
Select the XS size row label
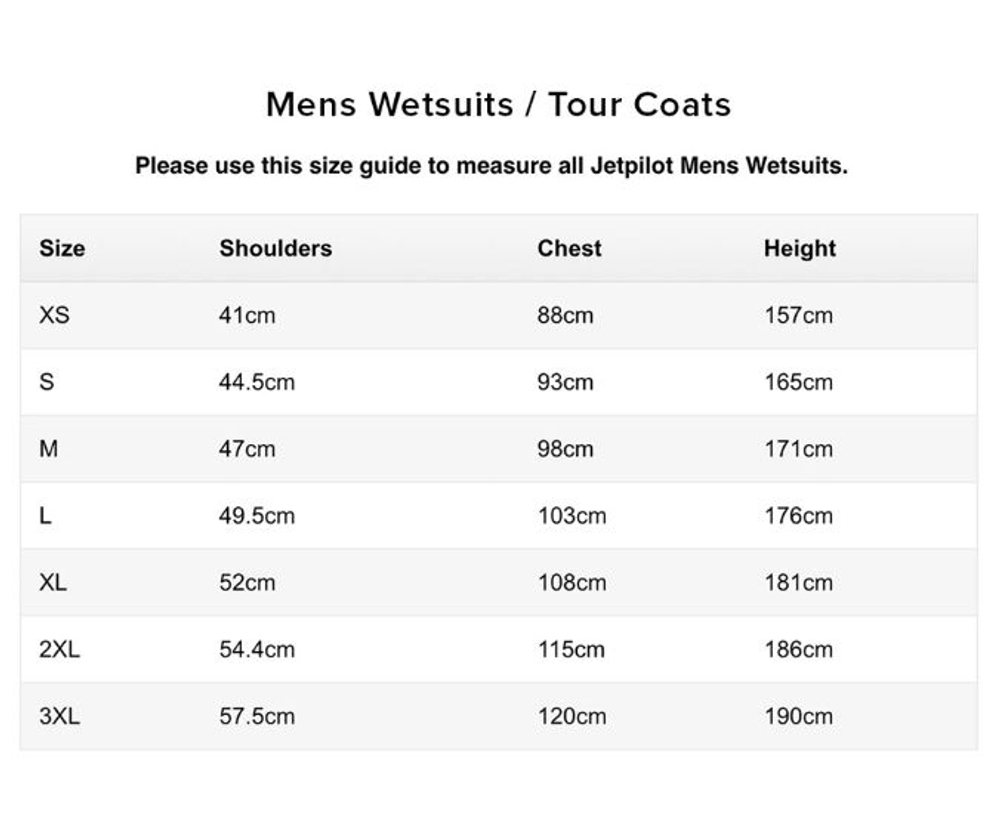tap(54, 315)
